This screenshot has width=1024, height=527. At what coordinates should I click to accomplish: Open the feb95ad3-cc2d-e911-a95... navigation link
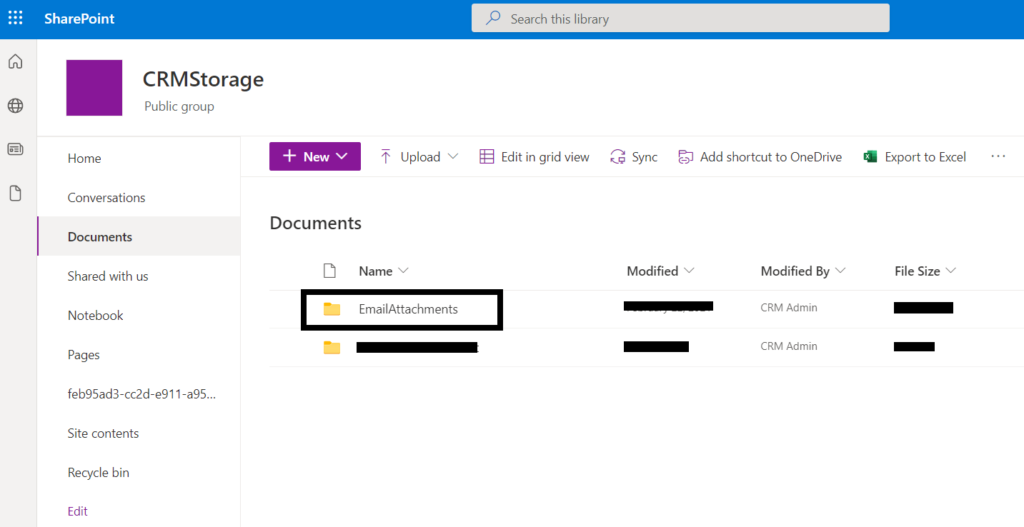pyautogui.click(x=142, y=394)
